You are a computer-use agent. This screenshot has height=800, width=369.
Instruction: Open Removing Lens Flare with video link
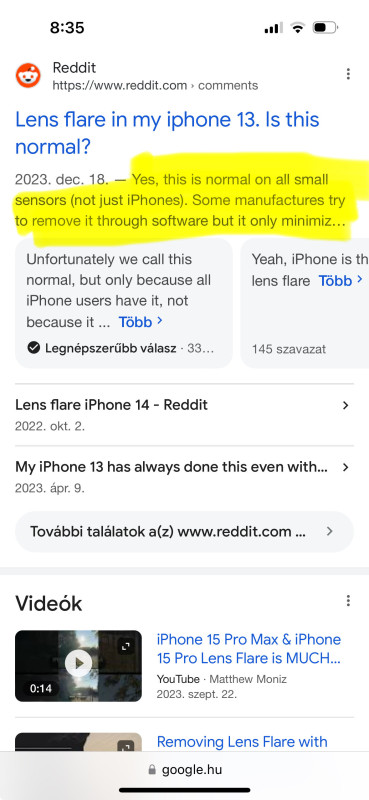tap(242, 741)
